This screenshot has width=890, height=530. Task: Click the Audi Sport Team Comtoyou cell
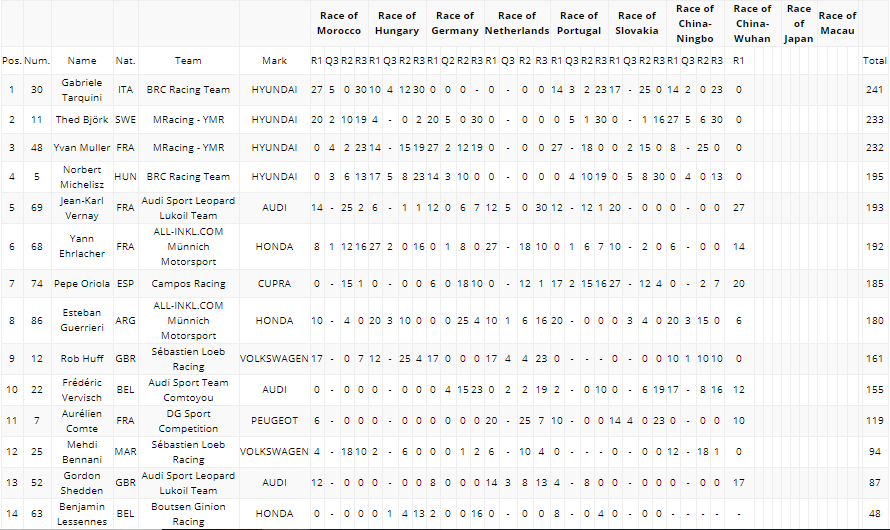pyautogui.click(x=188, y=390)
